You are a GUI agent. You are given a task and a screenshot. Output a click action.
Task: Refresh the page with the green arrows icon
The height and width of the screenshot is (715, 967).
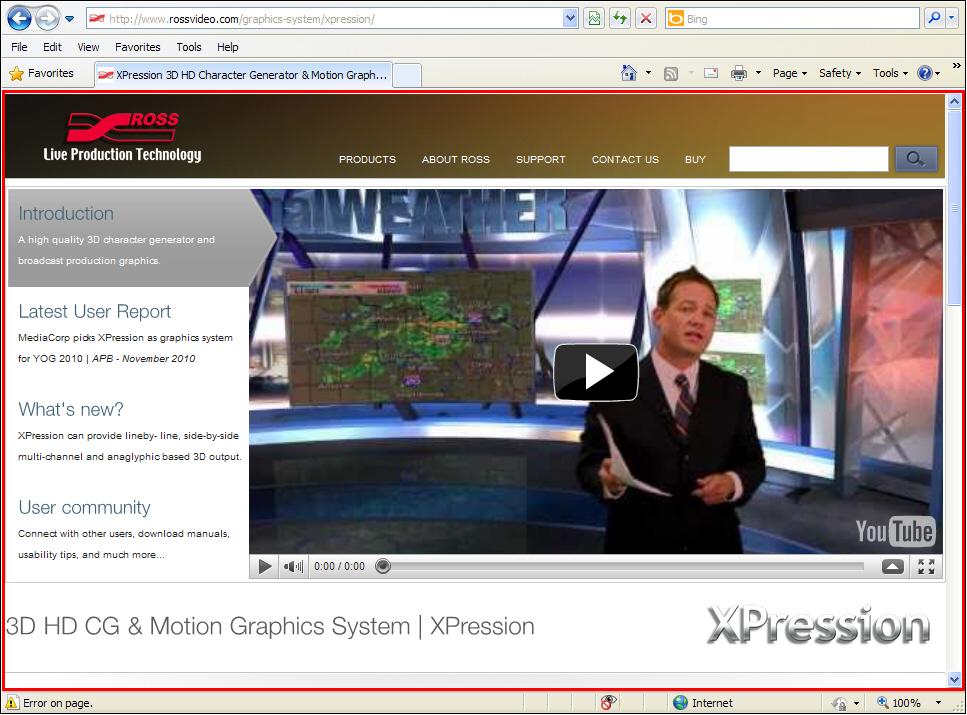click(x=620, y=19)
